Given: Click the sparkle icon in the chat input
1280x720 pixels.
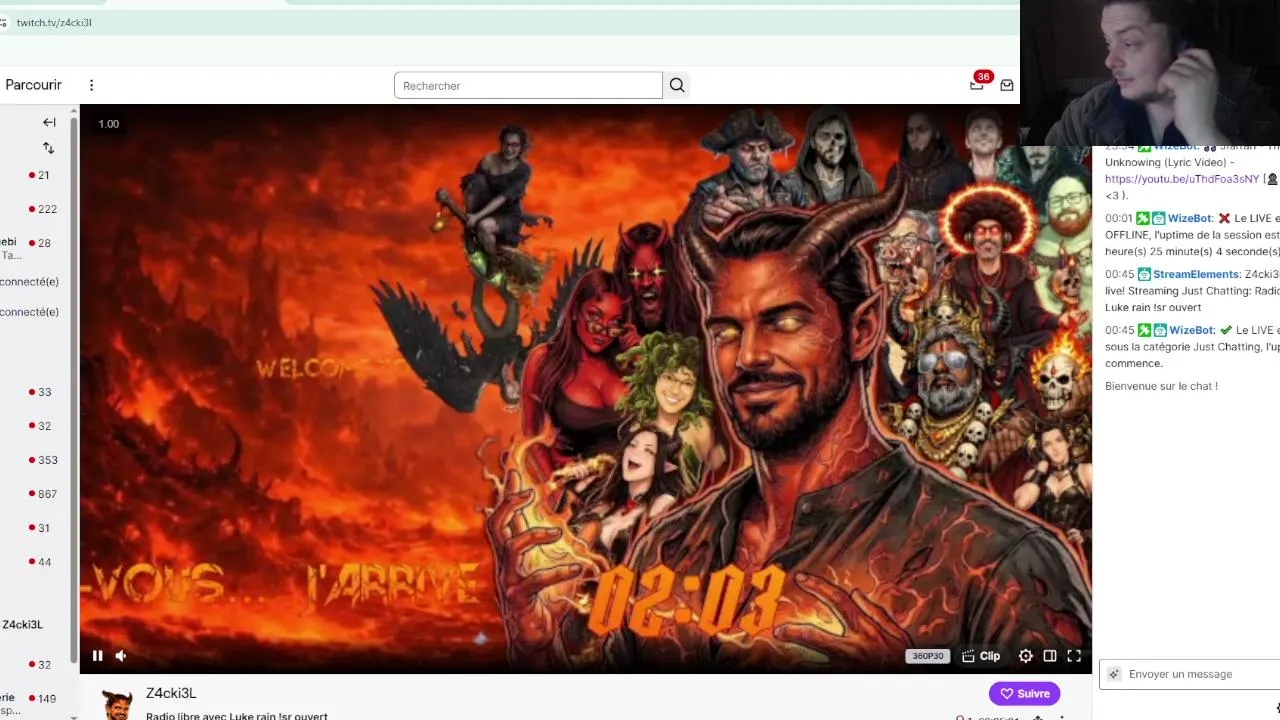Looking at the screenshot, I should point(1114,674).
